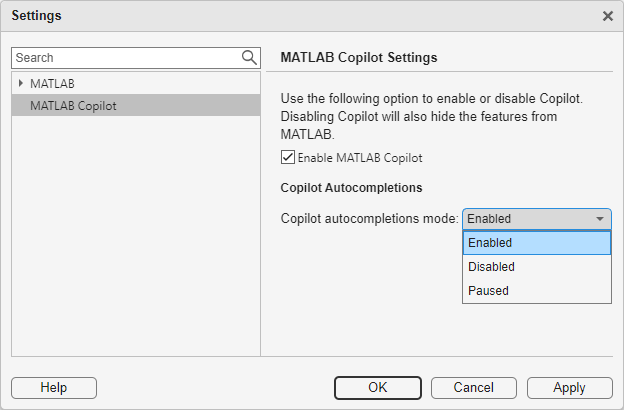This screenshot has width=624, height=410.
Task: Uncheck the Enable MATLAB Copilot checkbox
Action: coord(288,157)
